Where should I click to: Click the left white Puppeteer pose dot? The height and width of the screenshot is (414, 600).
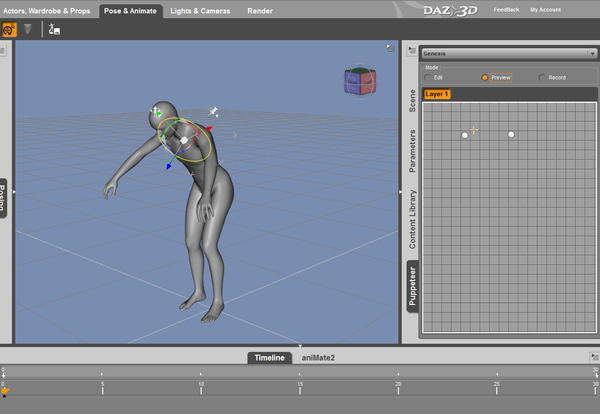(465, 135)
